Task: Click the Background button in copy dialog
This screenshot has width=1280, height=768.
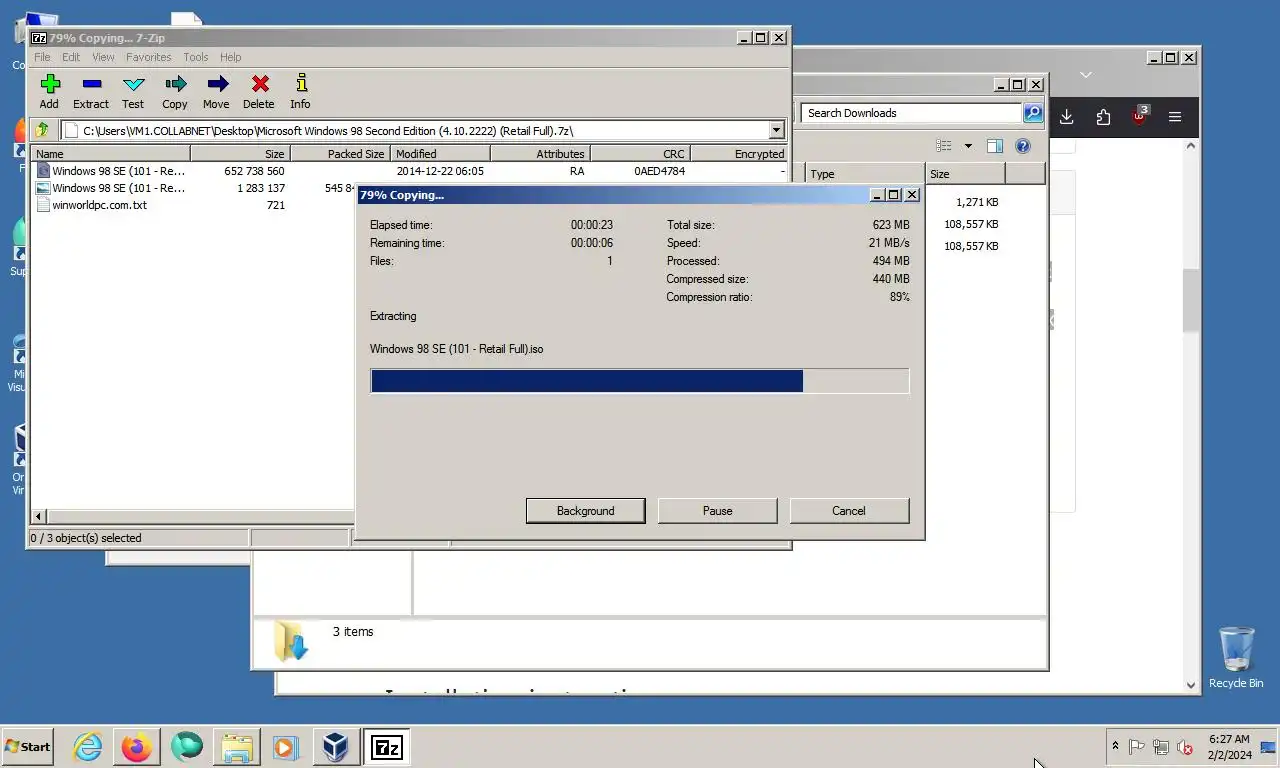Action: coord(585,511)
